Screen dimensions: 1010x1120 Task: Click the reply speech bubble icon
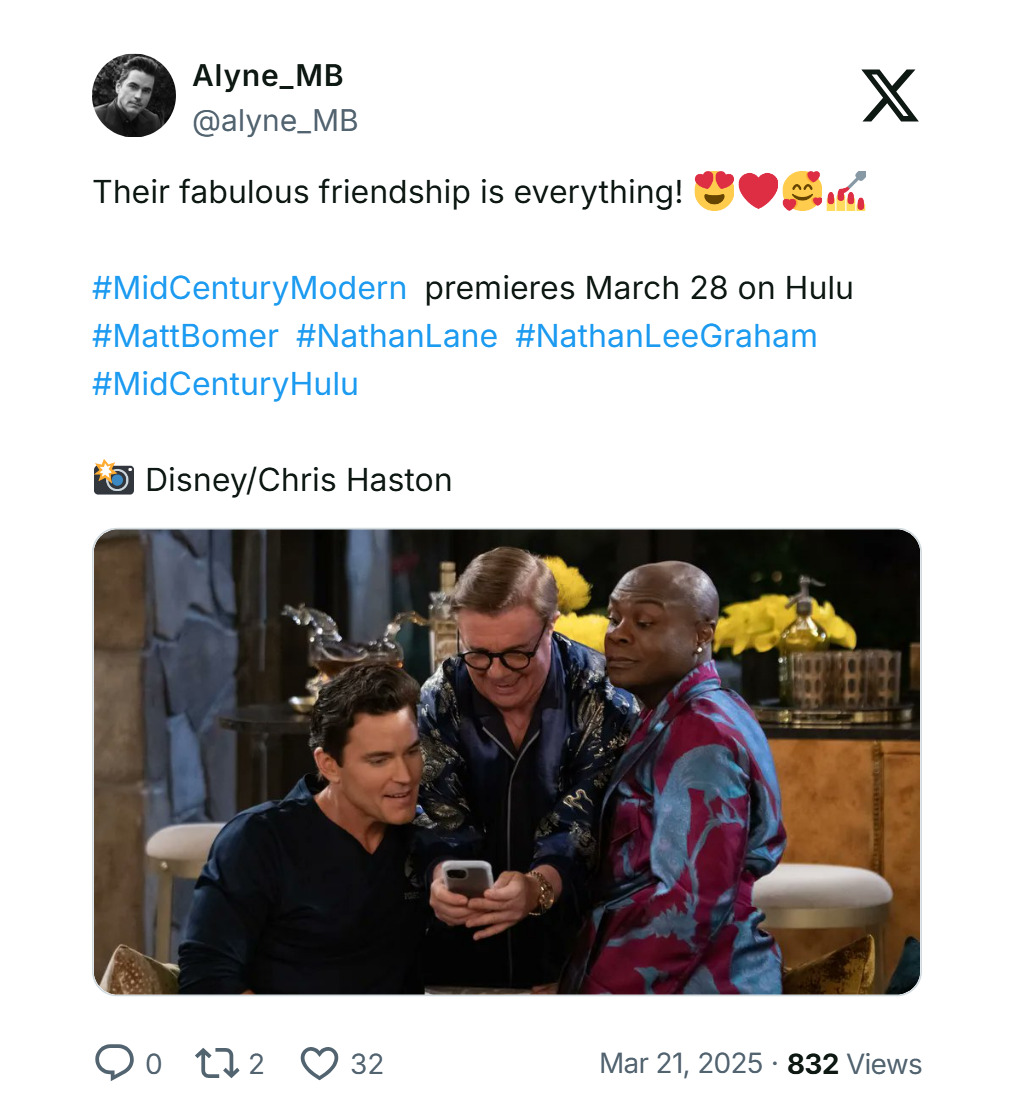(112, 1063)
